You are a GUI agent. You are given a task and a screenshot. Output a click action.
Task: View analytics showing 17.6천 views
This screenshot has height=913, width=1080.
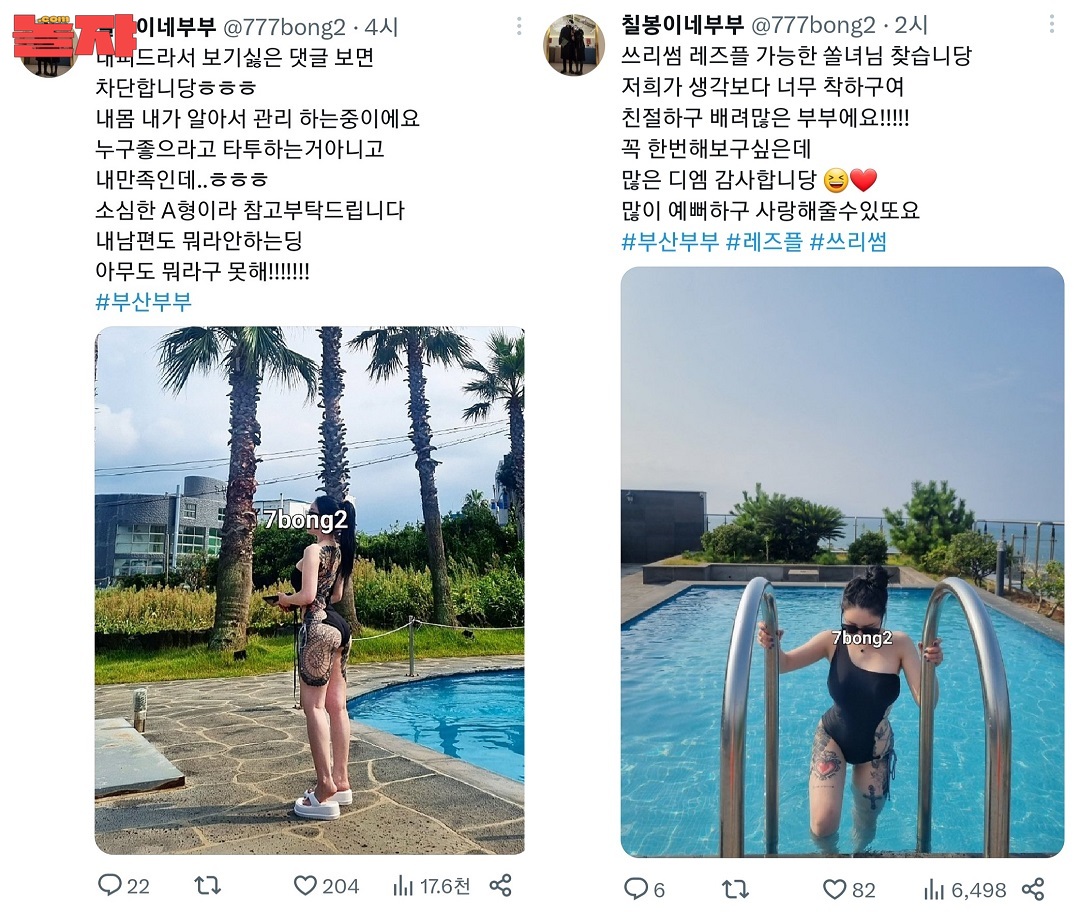[431, 885]
